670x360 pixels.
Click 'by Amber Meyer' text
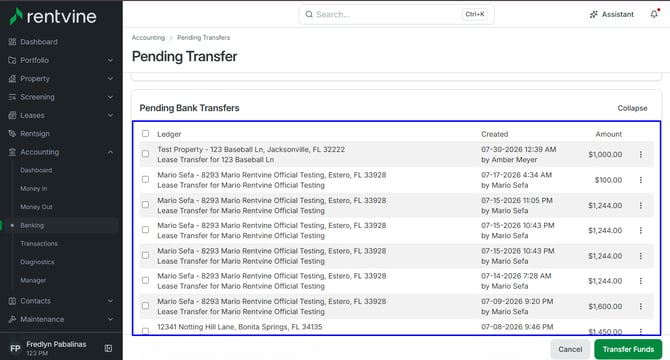pyautogui.click(x=509, y=160)
